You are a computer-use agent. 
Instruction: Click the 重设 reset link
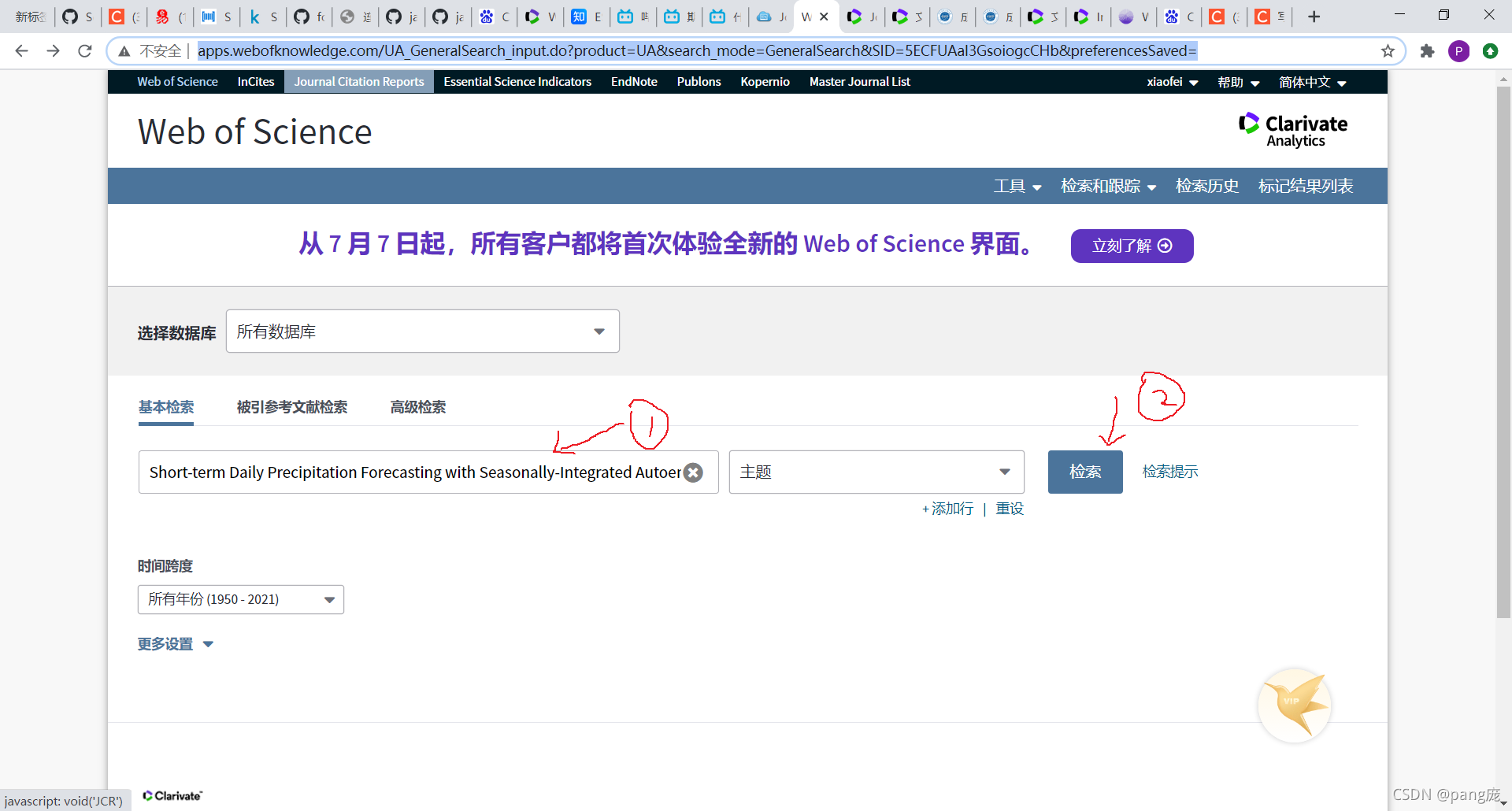point(1010,509)
